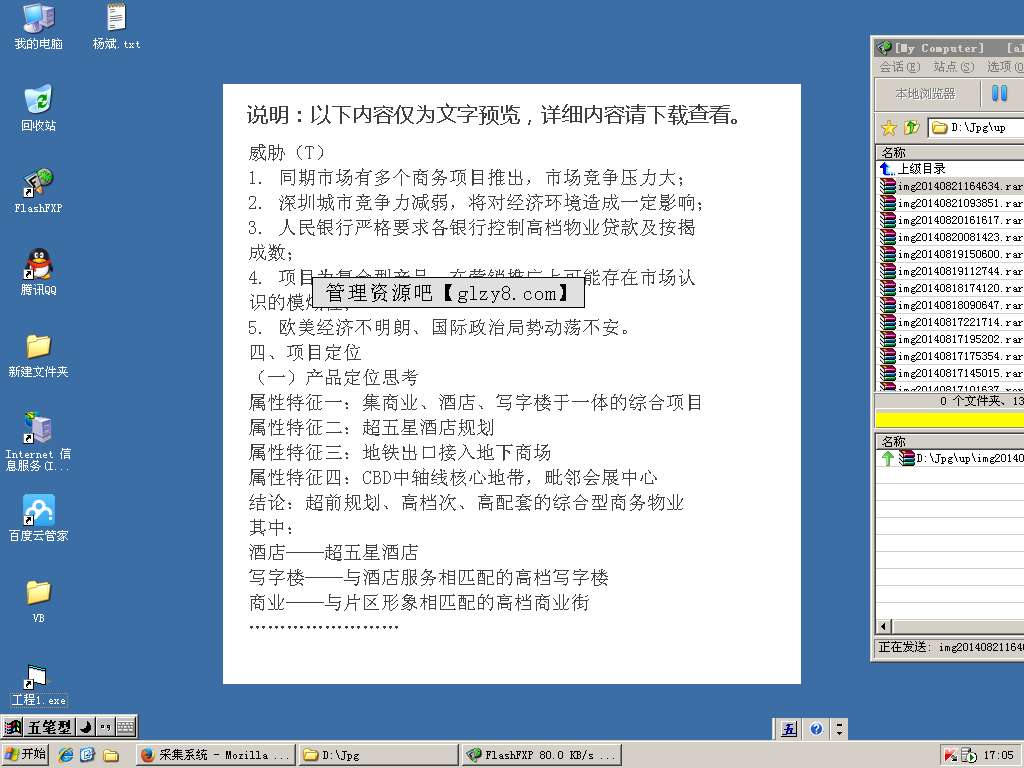Click the 五笔型 input method label
The width and height of the screenshot is (1024, 768).
[x=50, y=726]
